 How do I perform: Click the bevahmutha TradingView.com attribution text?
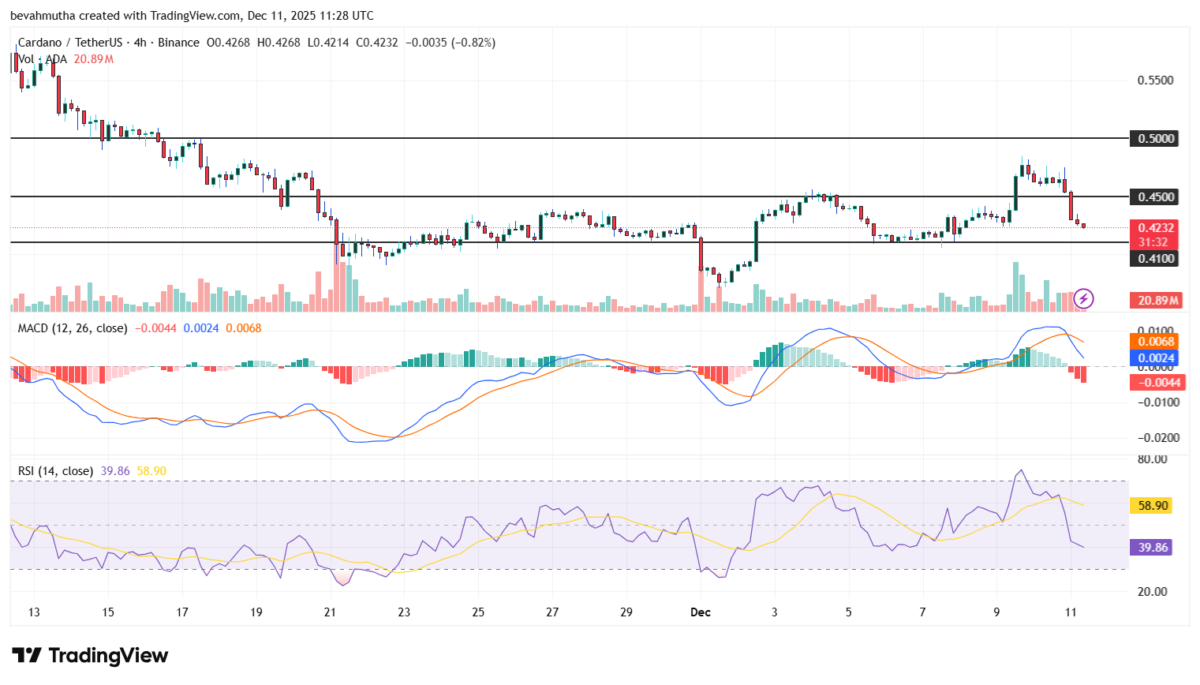pyautogui.click(x=194, y=15)
